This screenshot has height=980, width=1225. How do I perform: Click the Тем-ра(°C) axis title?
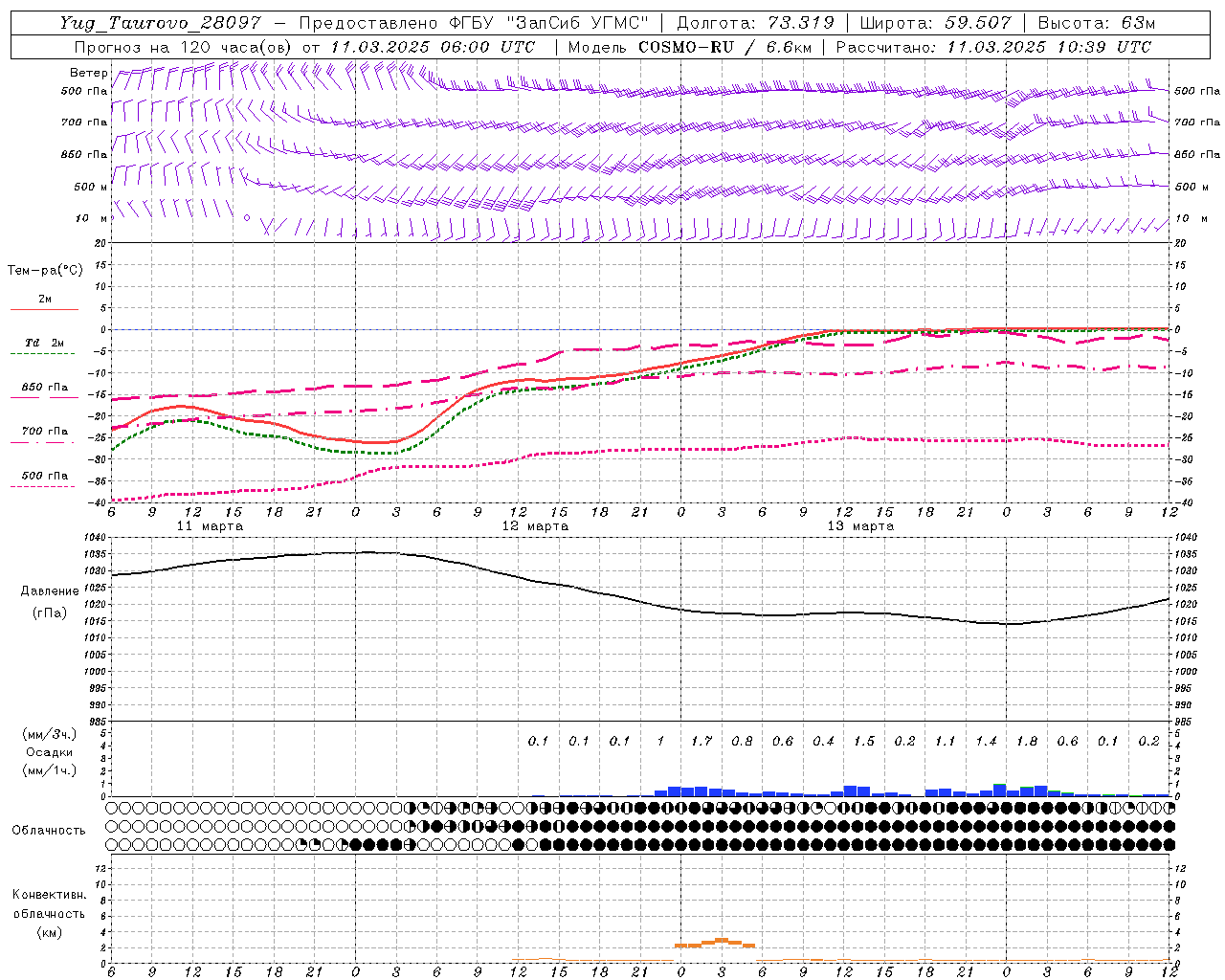click(x=45, y=271)
